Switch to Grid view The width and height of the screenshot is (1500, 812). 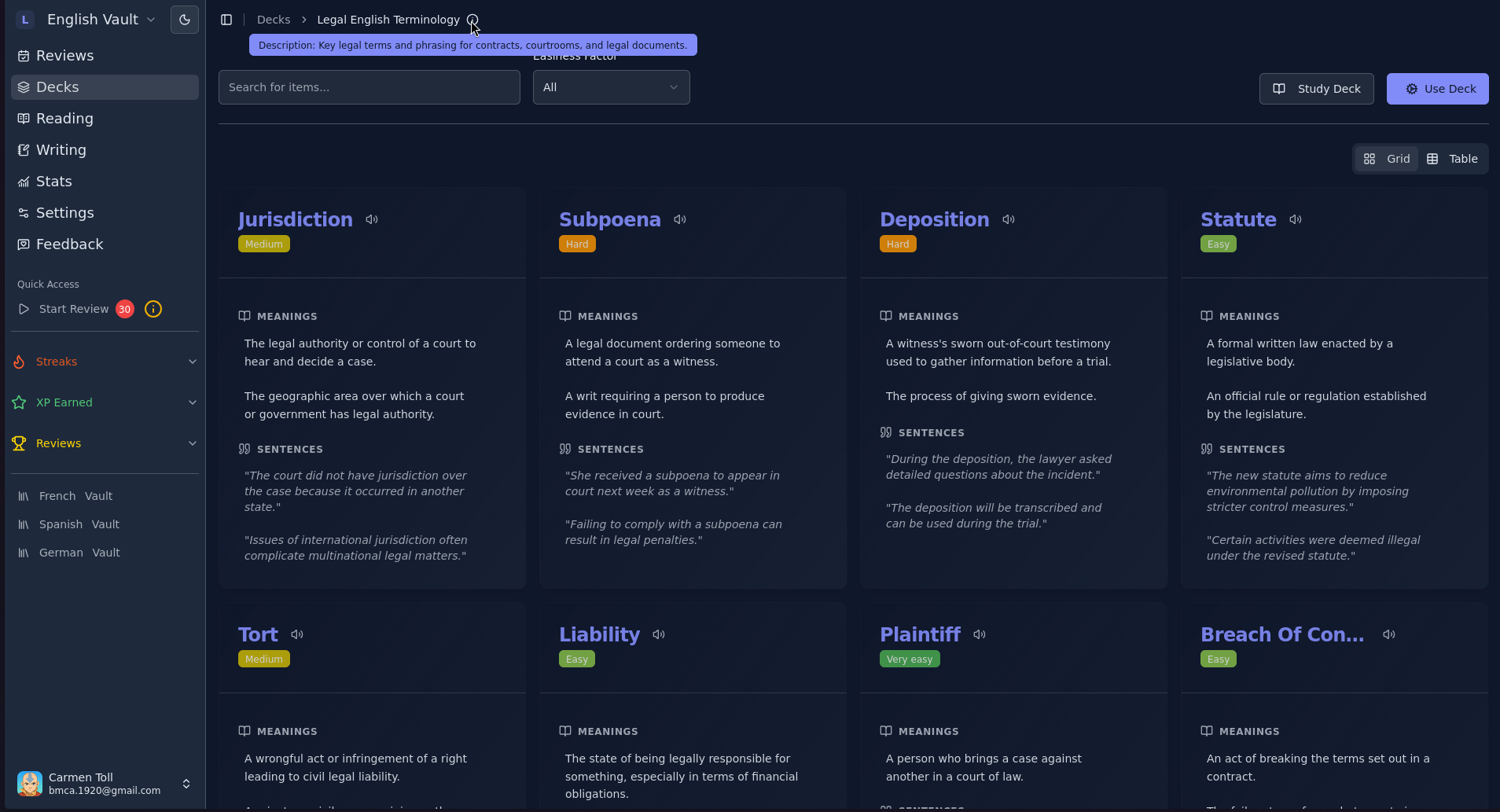[1385, 158]
